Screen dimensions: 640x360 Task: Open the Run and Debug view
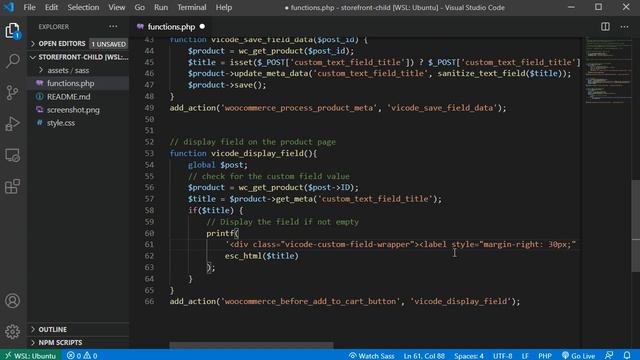point(12,124)
